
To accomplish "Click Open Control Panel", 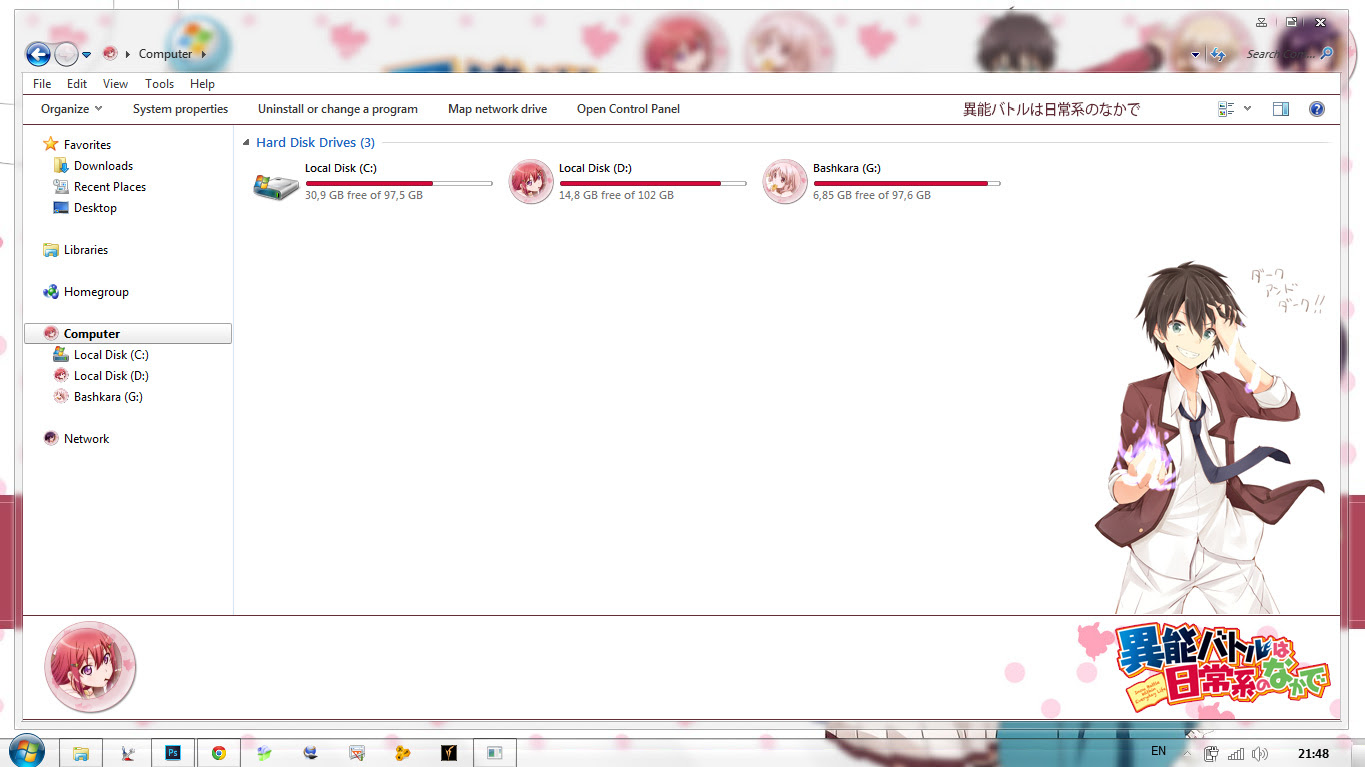I will [x=628, y=109].
